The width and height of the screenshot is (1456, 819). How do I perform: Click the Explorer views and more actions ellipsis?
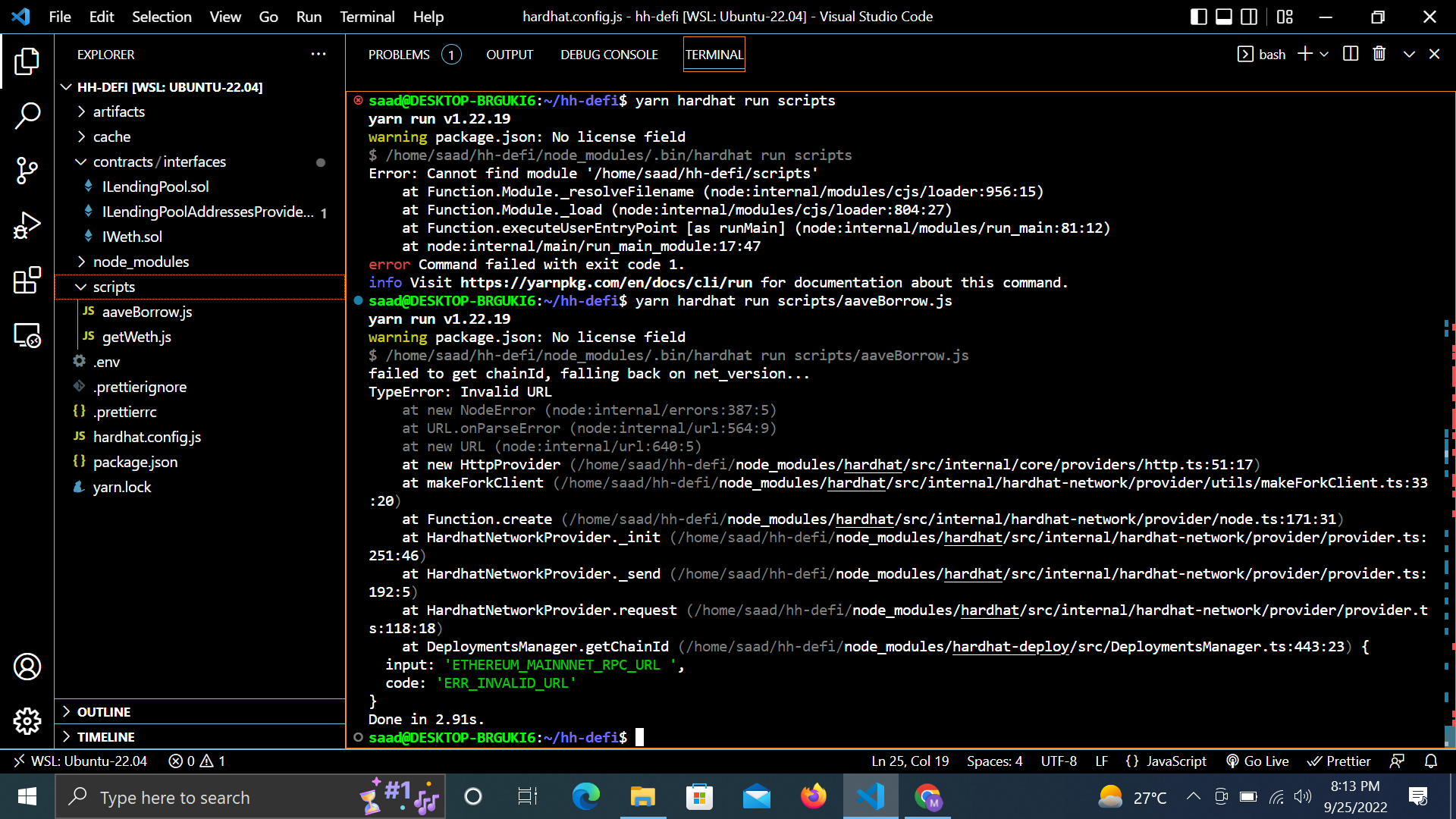318,54
